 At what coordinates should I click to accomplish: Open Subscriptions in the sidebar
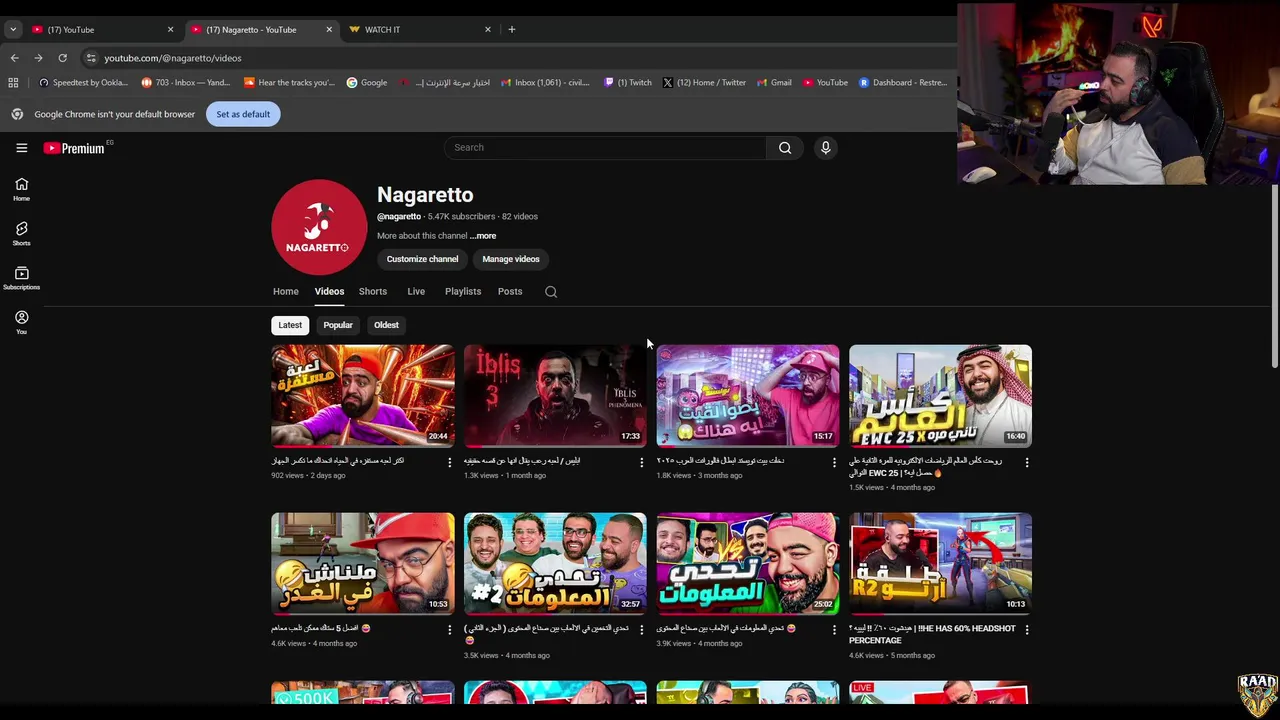tap(21, 278)
